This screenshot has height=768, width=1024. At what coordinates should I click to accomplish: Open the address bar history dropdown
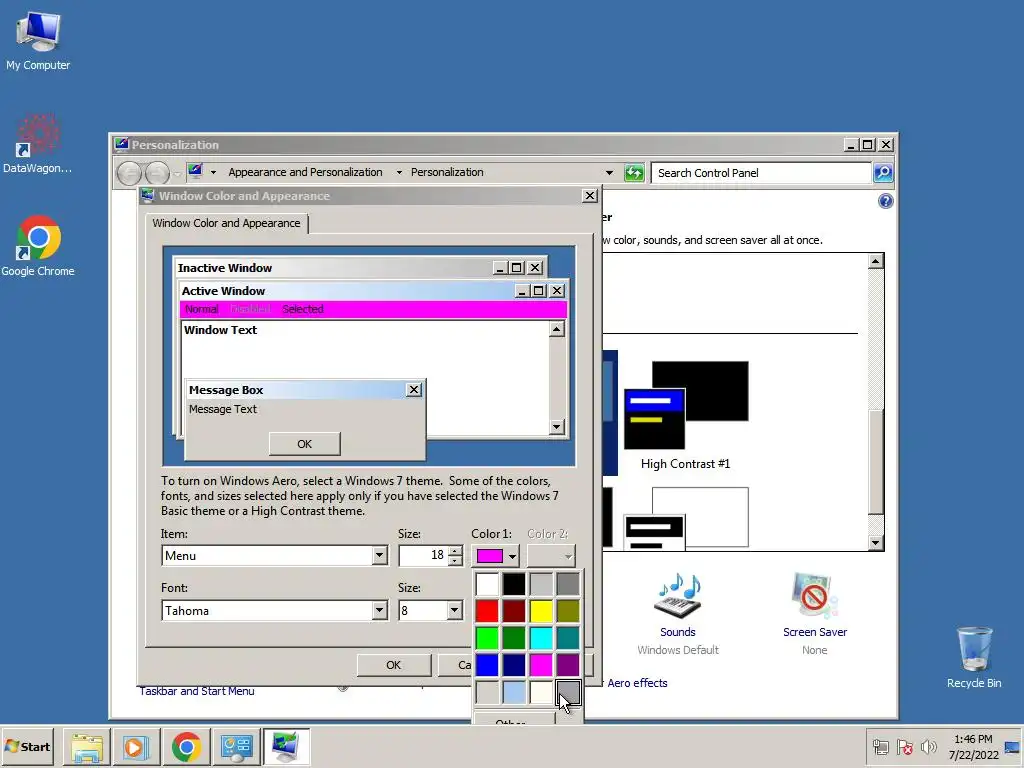tap(609, 173)
